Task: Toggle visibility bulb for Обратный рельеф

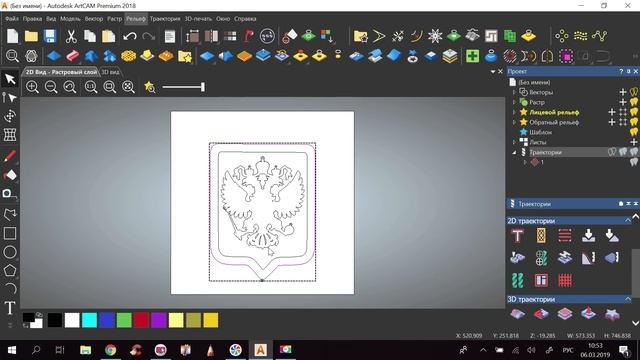Action: (634, 122)
